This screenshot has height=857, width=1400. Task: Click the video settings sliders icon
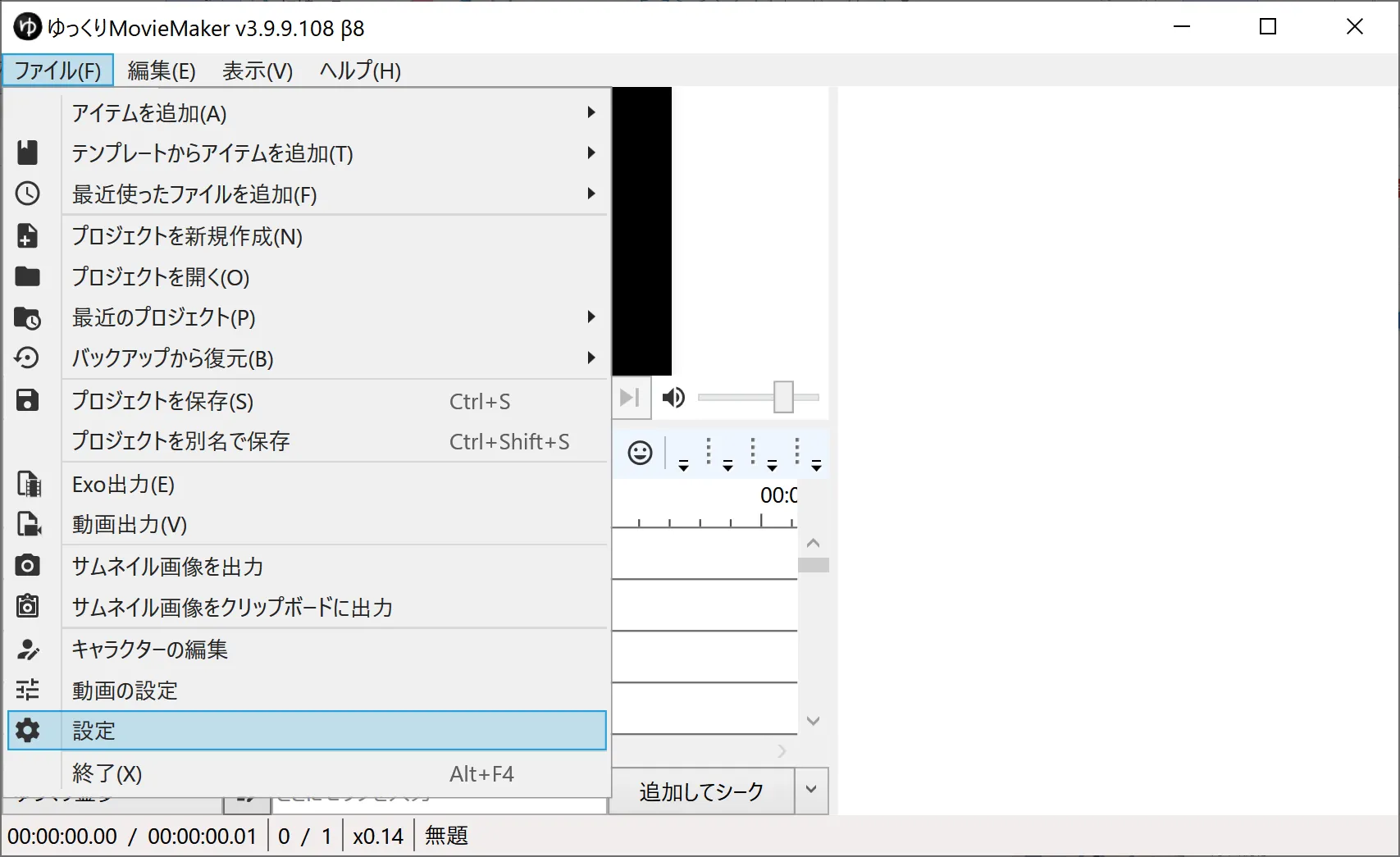(28, 690)
